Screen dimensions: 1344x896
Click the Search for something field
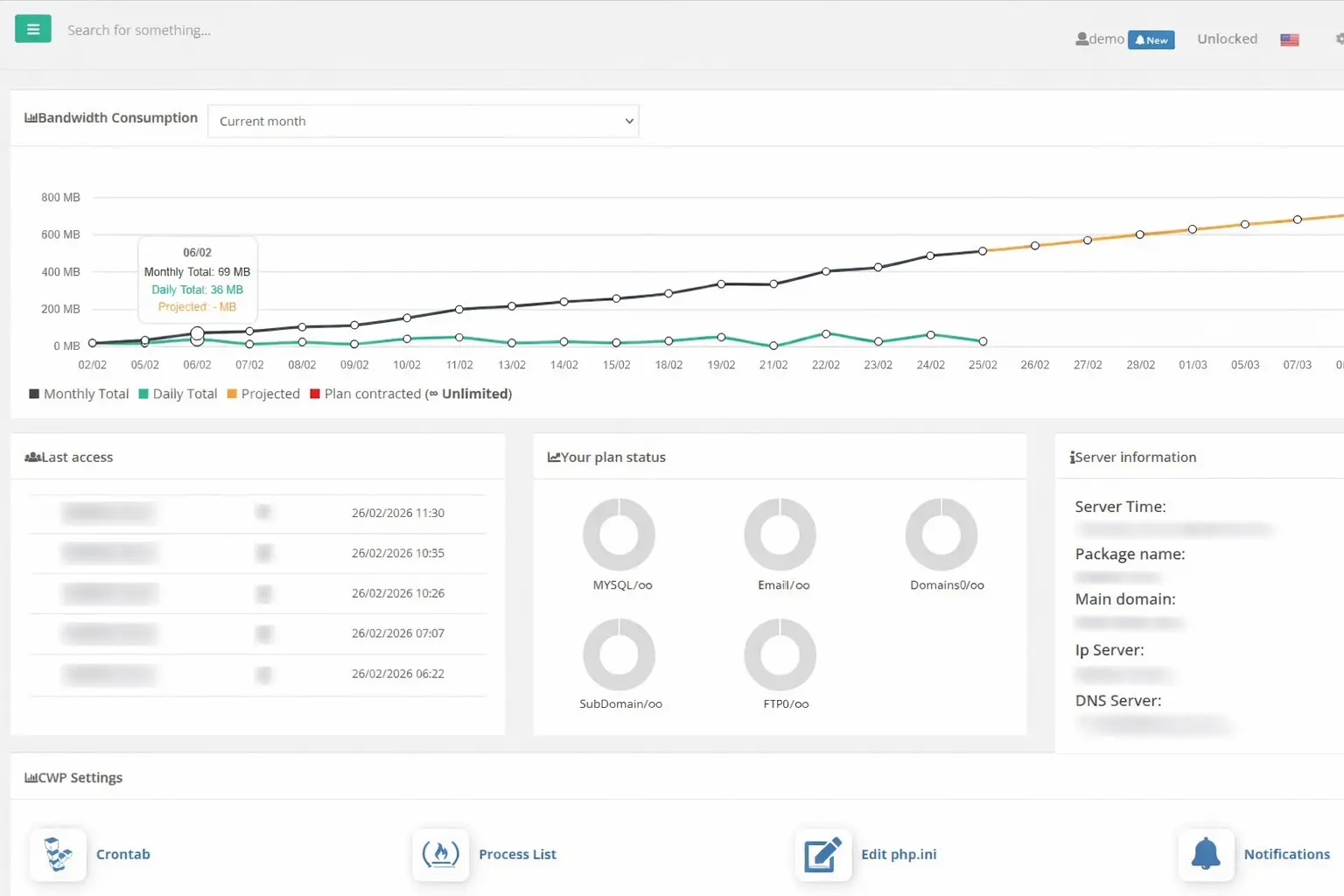click(139, 30)
